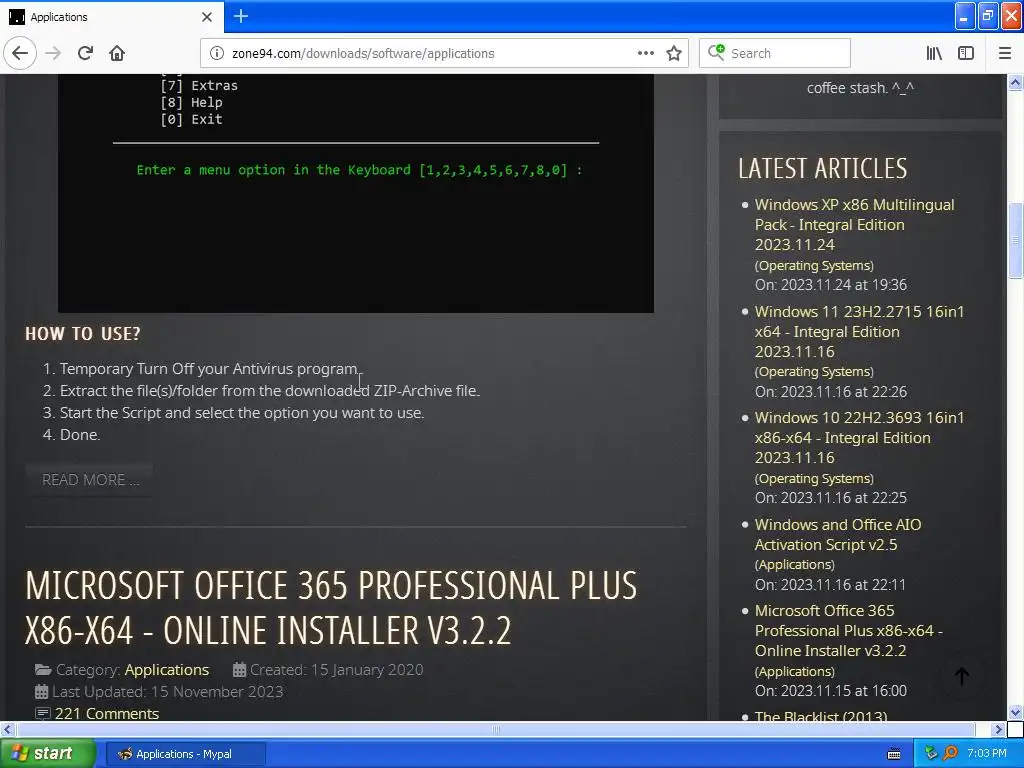Reload the current page
1024x768 pixels.
point(85,53)
